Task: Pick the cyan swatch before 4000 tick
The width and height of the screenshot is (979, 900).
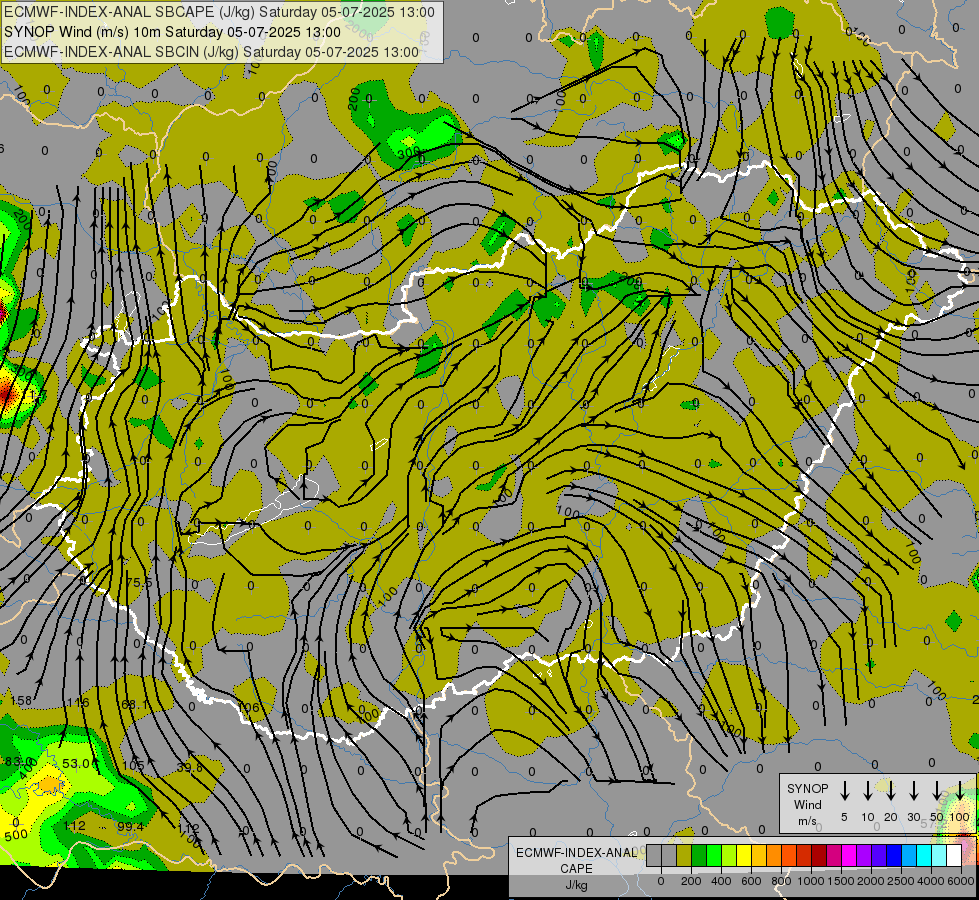Action: point(925,855)
